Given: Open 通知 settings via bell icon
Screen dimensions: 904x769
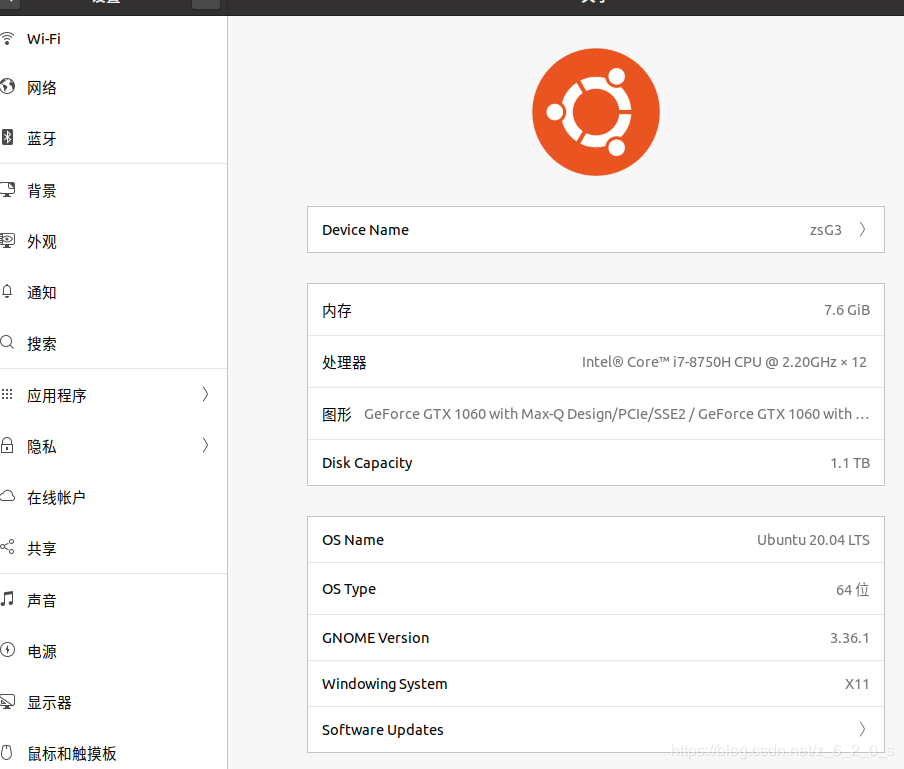Looking at the screenshot, I should coord(17,292).
